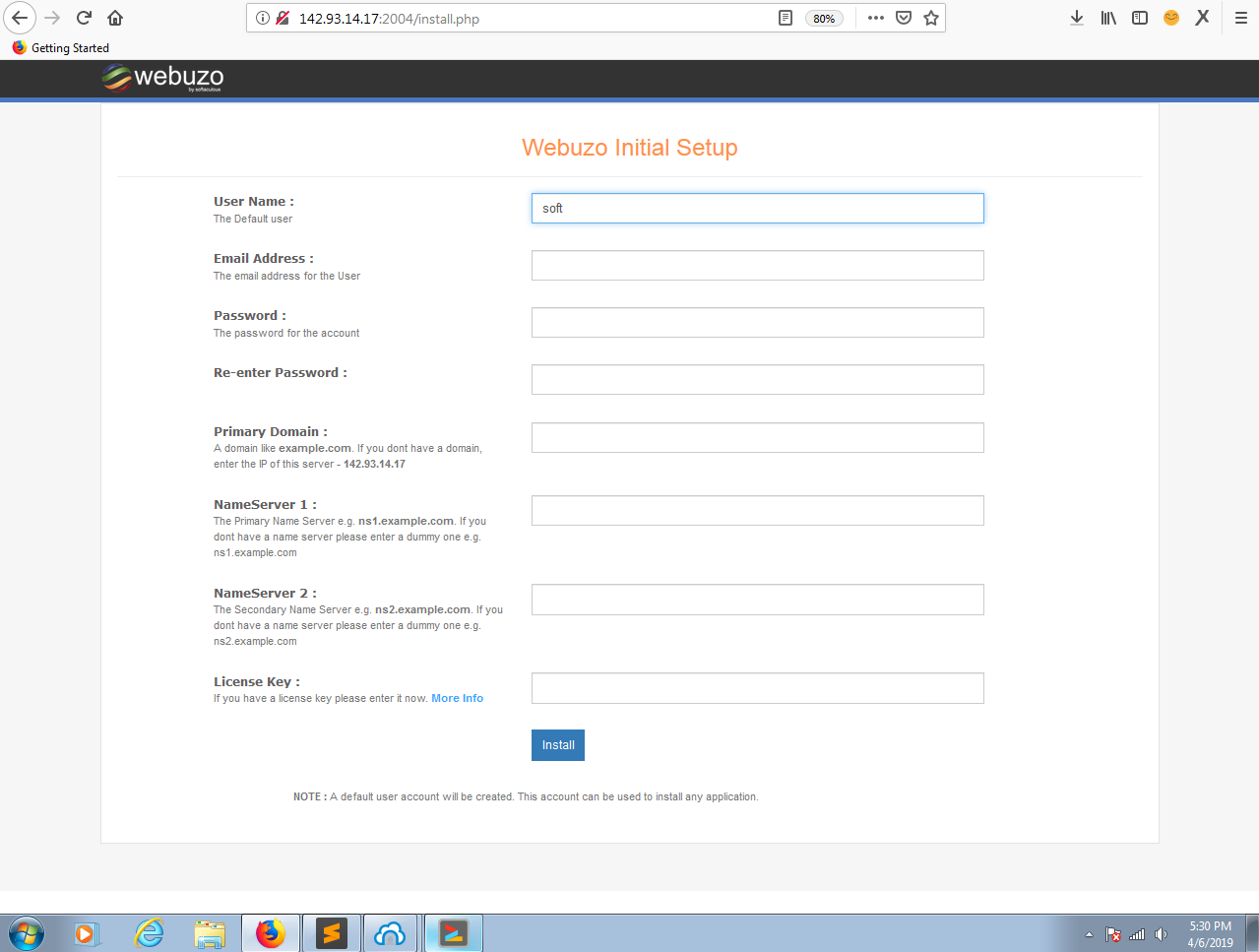Open the More Info license link
The image size is (1259, 952).
(x=458, y=698)
